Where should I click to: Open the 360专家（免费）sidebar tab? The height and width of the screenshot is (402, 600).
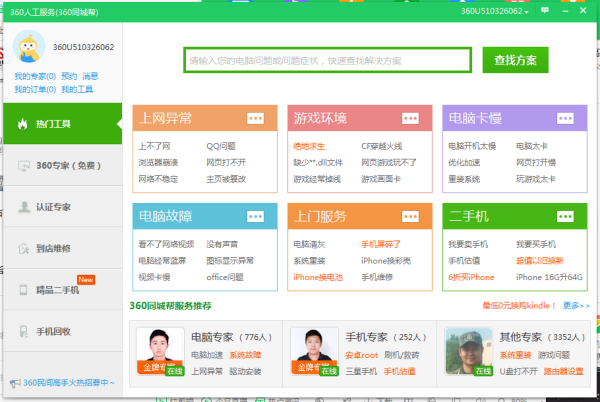[x=62, y=165]
